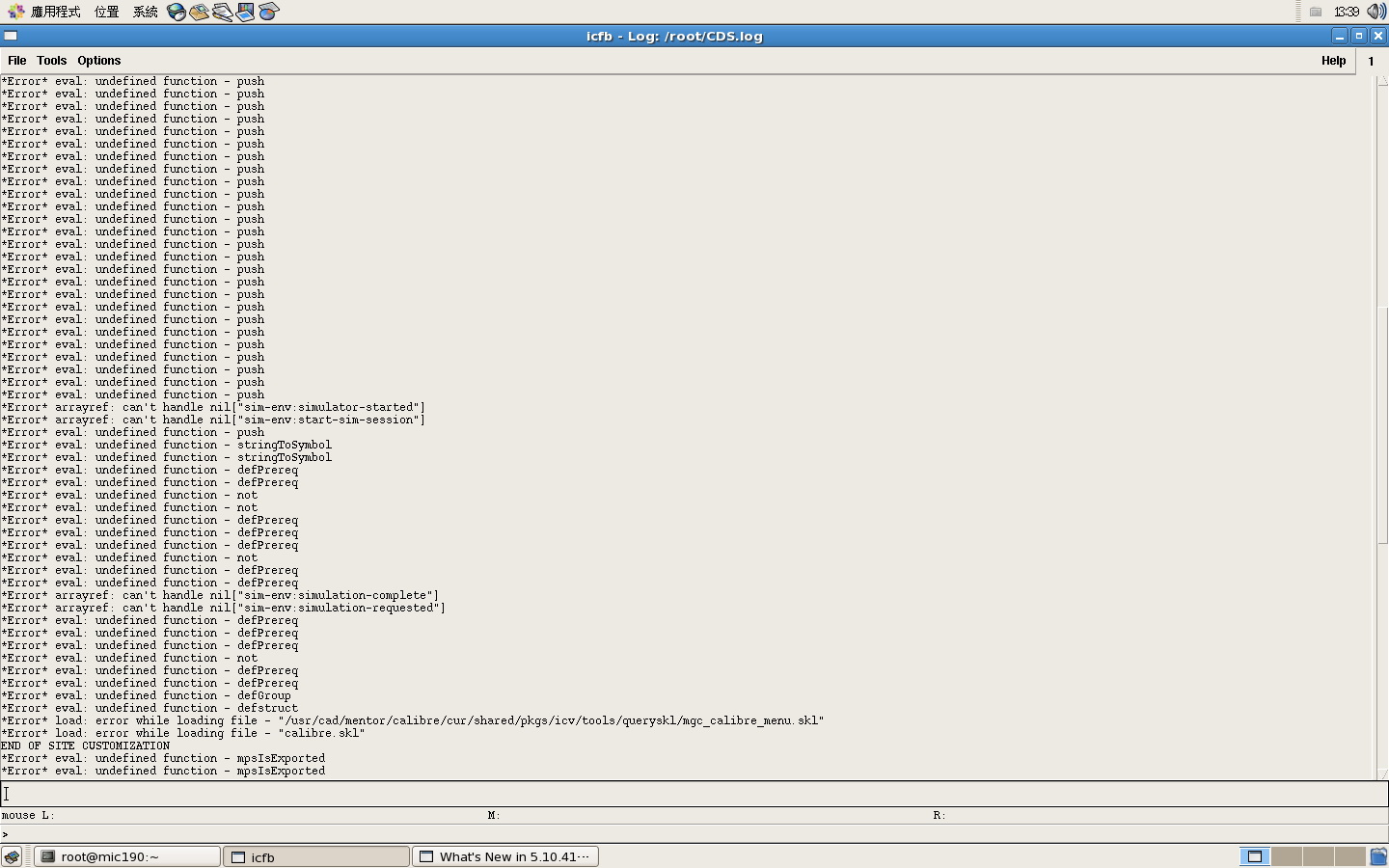The width and height of the screenshot is (1389, 868).
Task: Switch to the fourth workspace
Action: coord(1350,856)
